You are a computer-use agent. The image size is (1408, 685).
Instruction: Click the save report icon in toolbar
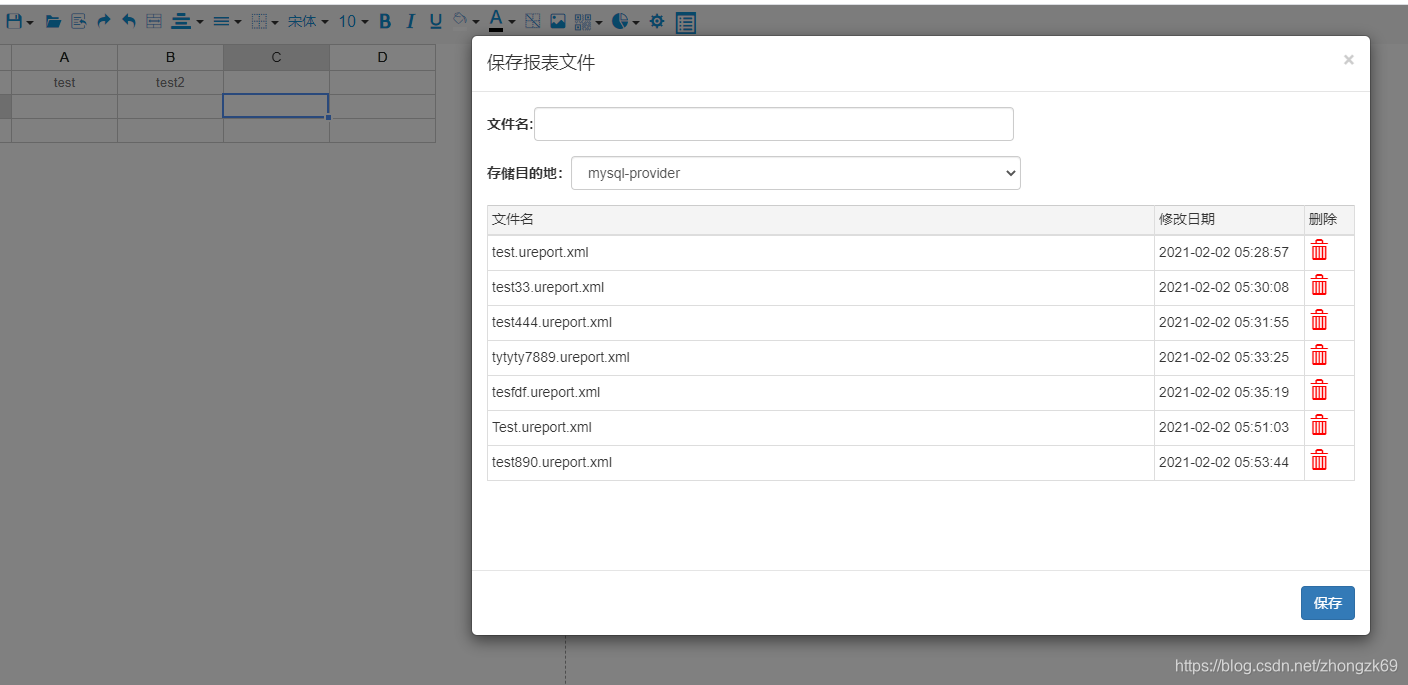[x=14, y=21]
